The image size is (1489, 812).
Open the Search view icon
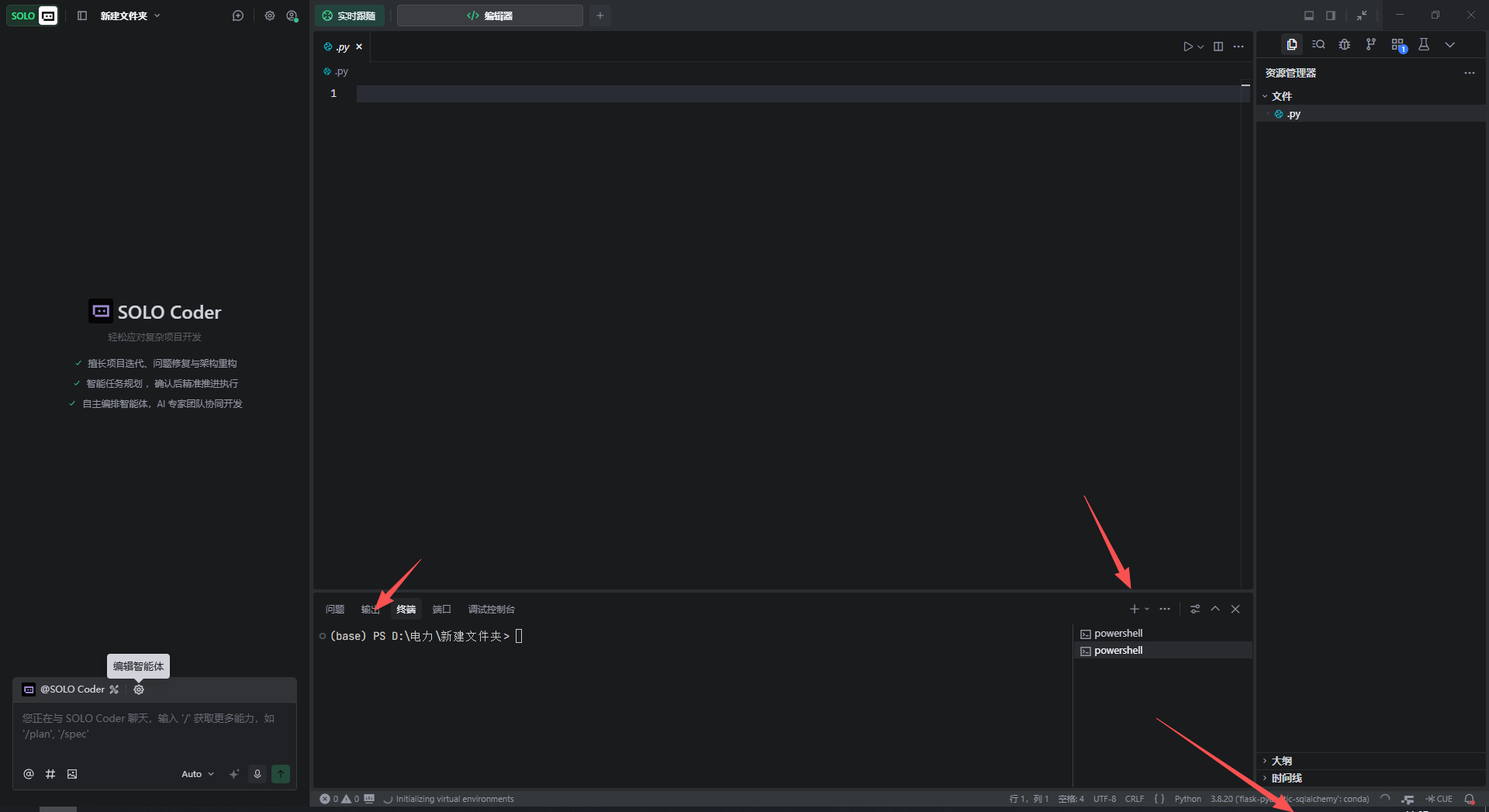[x=1318, y=45]
